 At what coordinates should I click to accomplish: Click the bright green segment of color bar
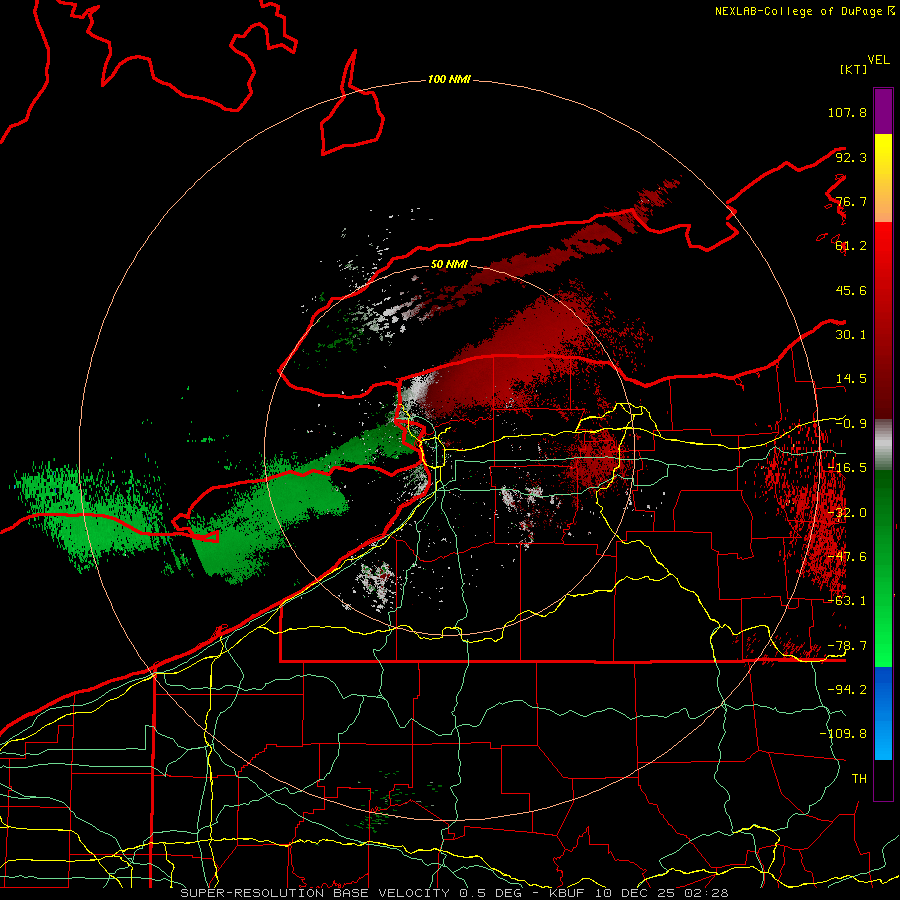(883, 568)
